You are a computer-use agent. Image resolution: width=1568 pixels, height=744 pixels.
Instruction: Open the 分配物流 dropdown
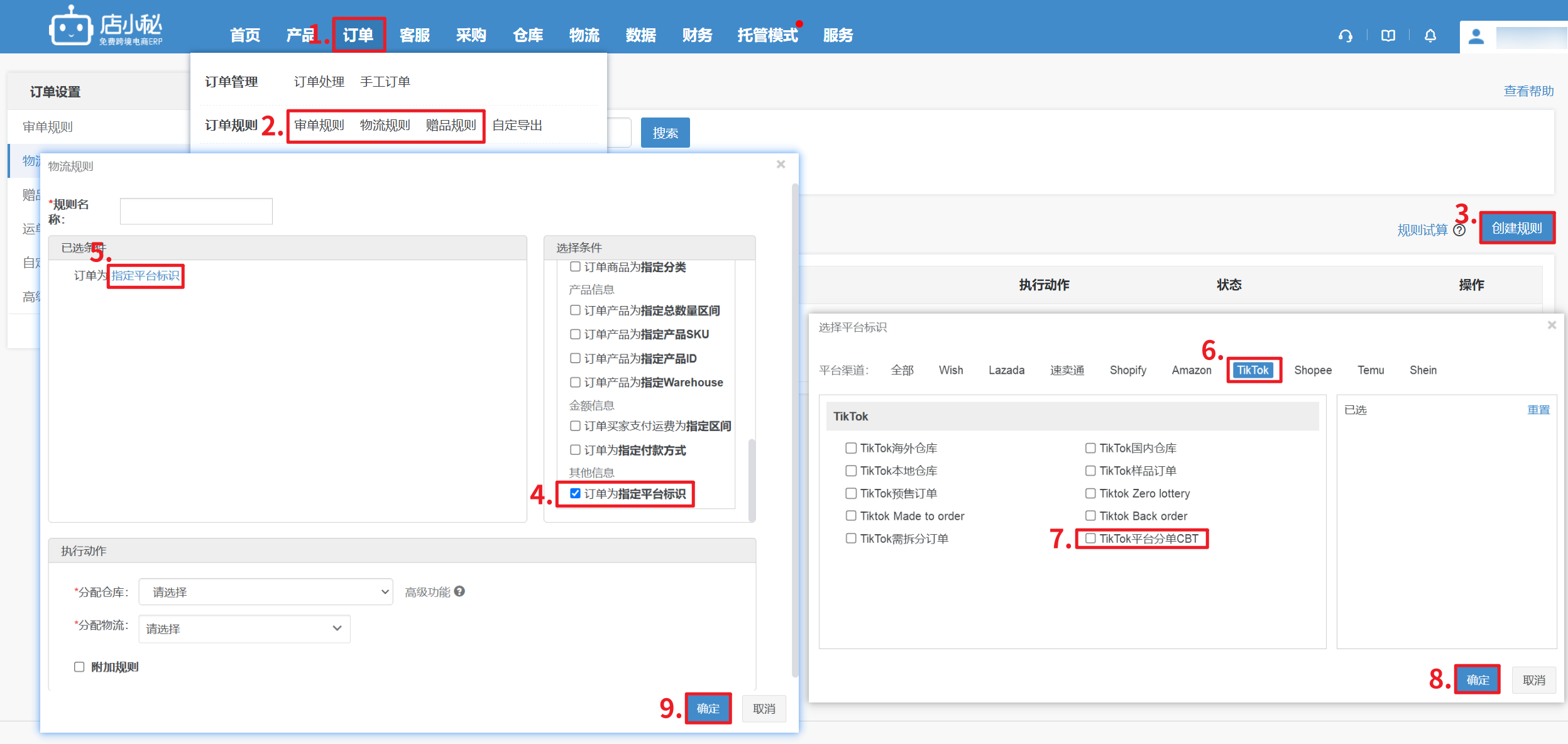coord(244,628)
